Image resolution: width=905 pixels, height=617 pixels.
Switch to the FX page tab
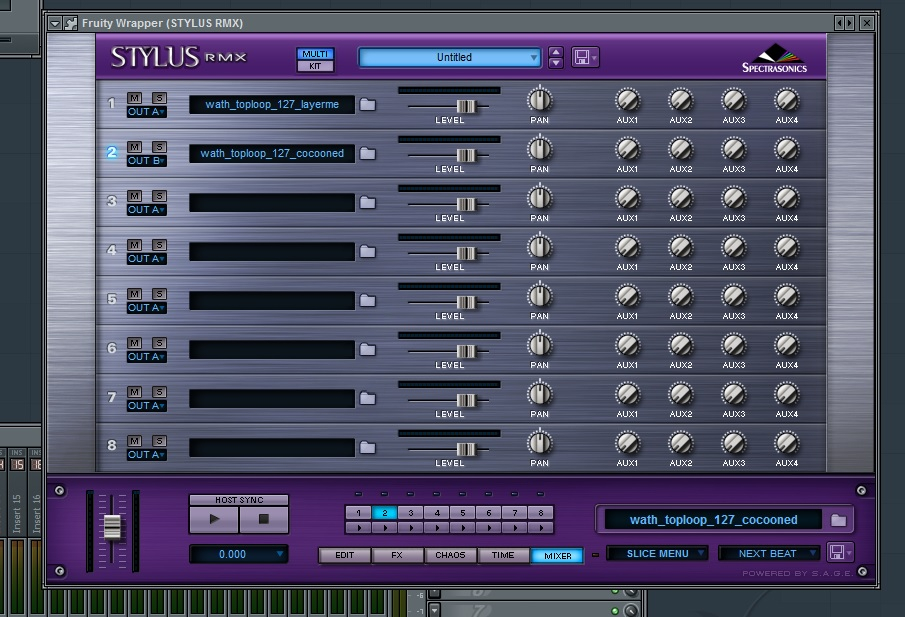tap(397, 555)
